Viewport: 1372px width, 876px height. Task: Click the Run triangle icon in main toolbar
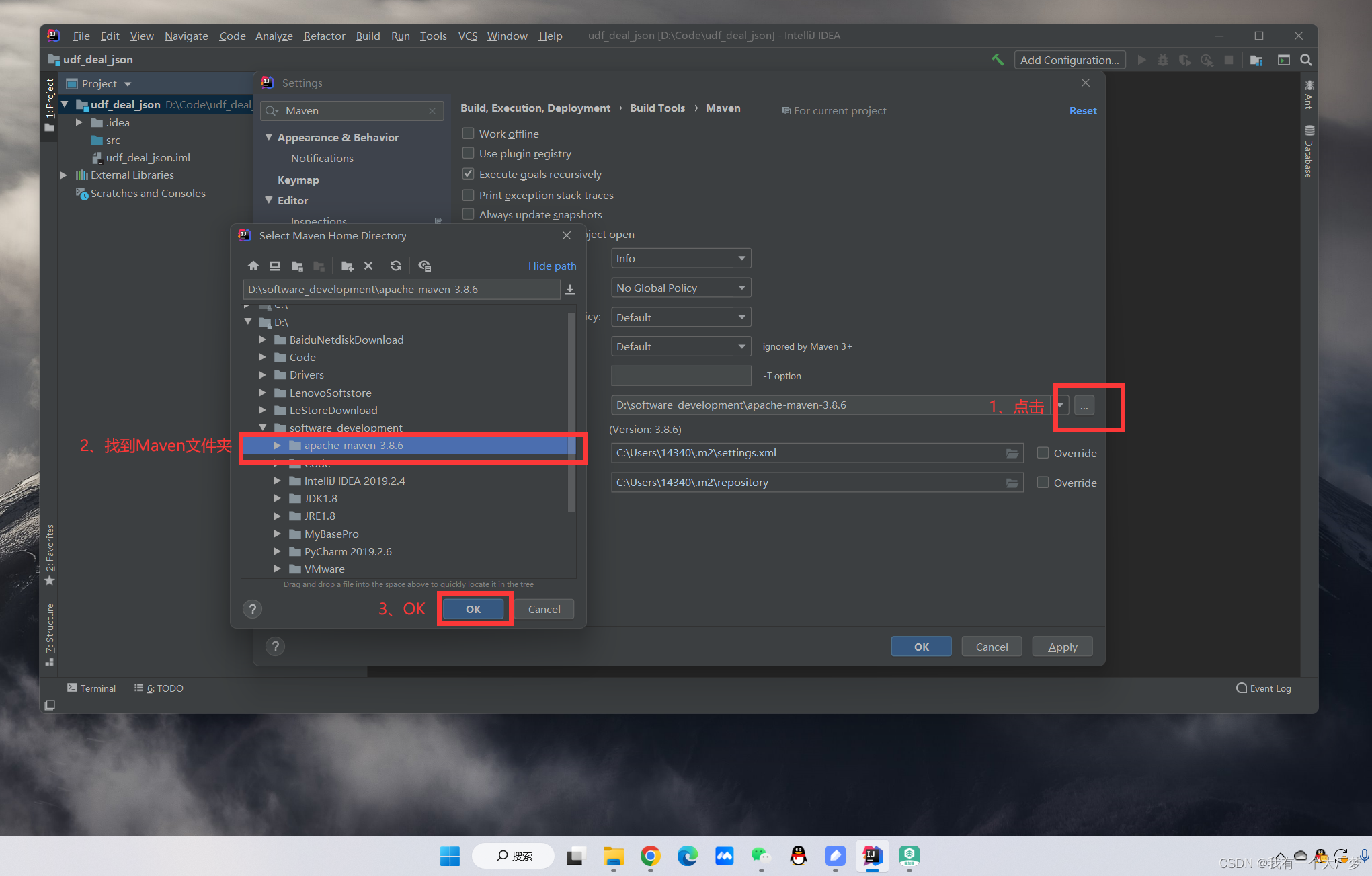pyautogui.click(x=1141, y=60)
